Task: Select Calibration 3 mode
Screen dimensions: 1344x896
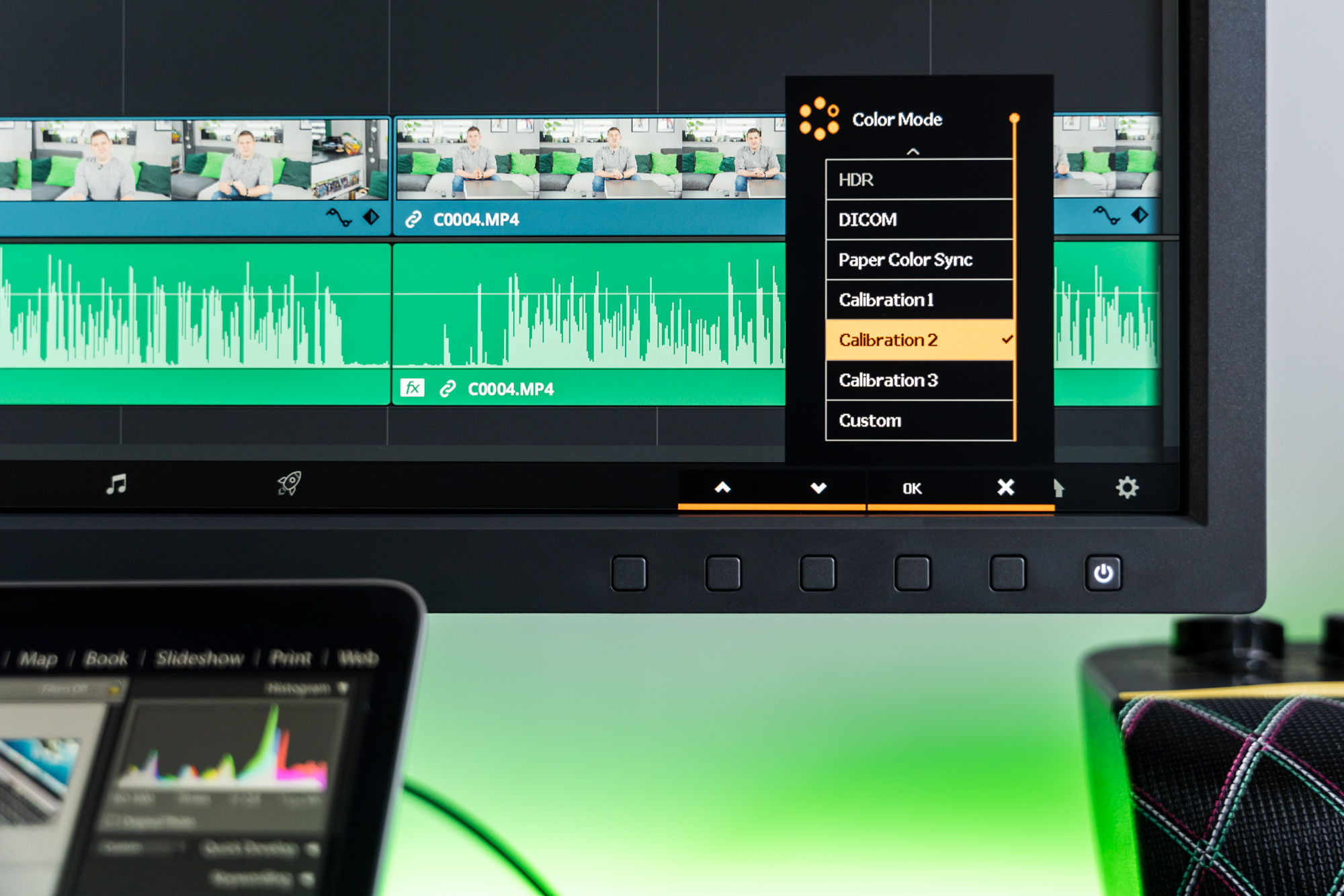Action: point(919,380)
